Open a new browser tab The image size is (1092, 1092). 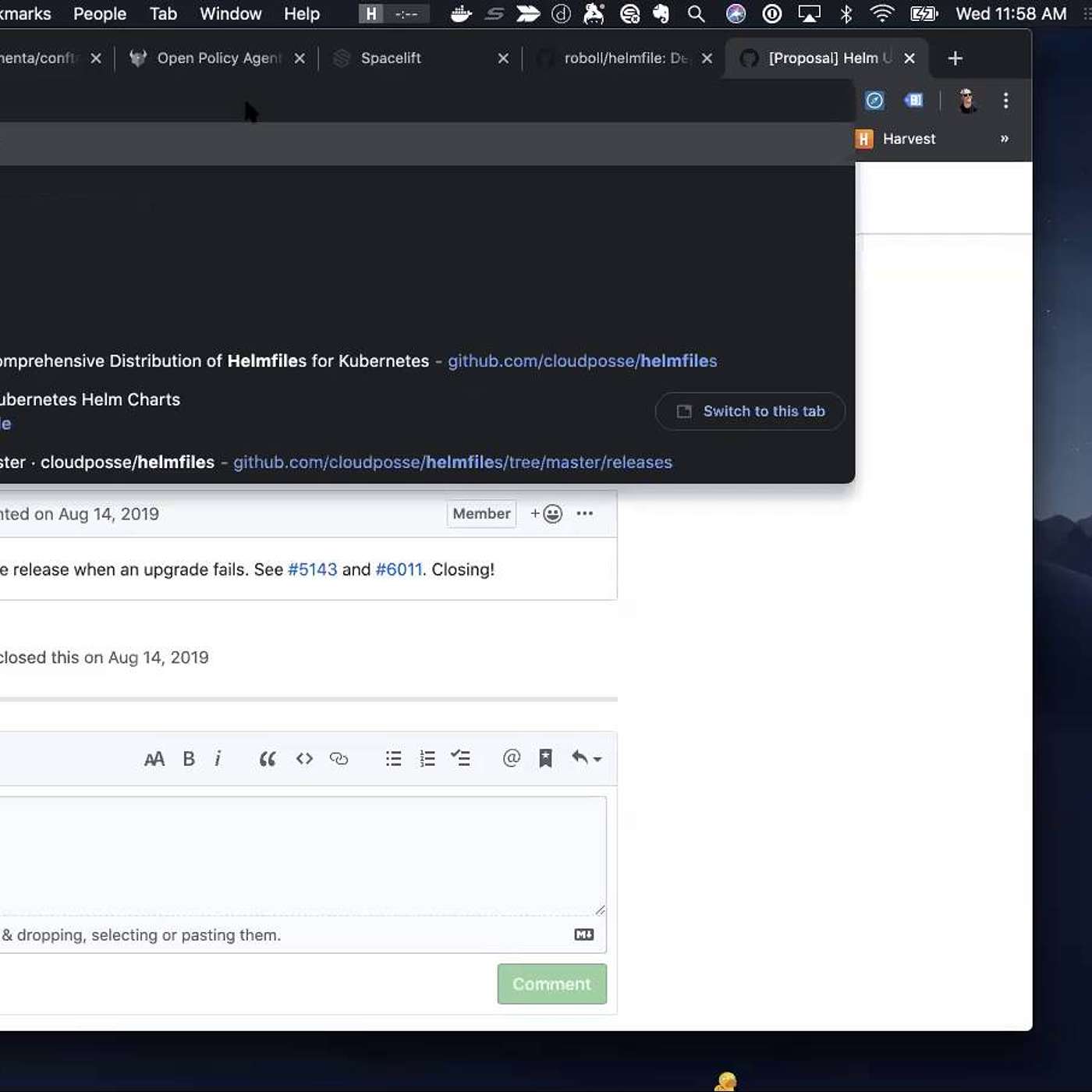pos(955,58)
